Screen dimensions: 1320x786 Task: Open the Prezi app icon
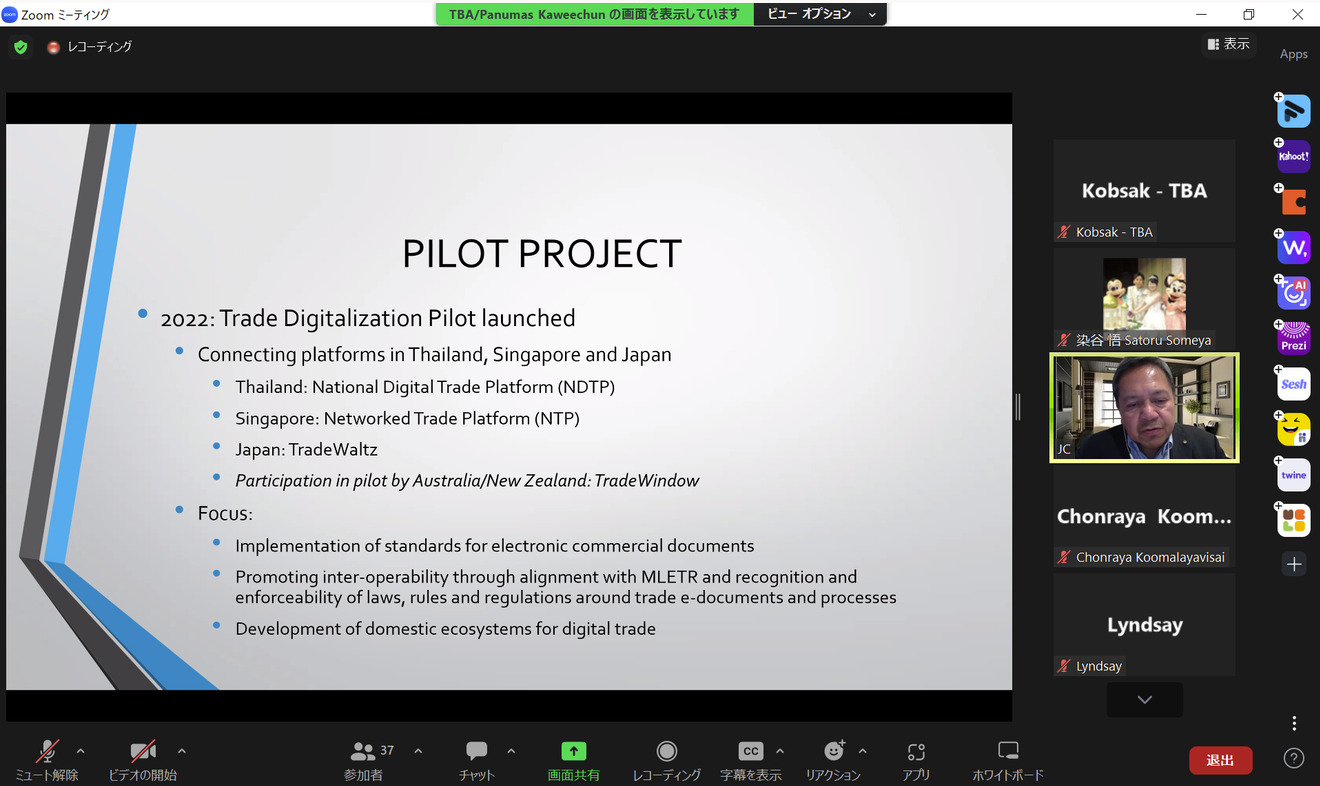(1294, 338)
